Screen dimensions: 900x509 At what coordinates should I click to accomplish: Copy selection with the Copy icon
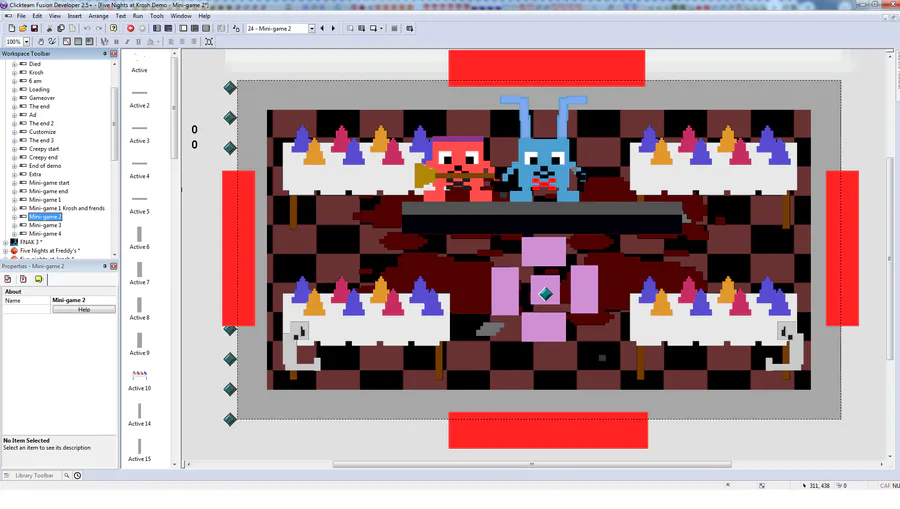pos(60,28)
